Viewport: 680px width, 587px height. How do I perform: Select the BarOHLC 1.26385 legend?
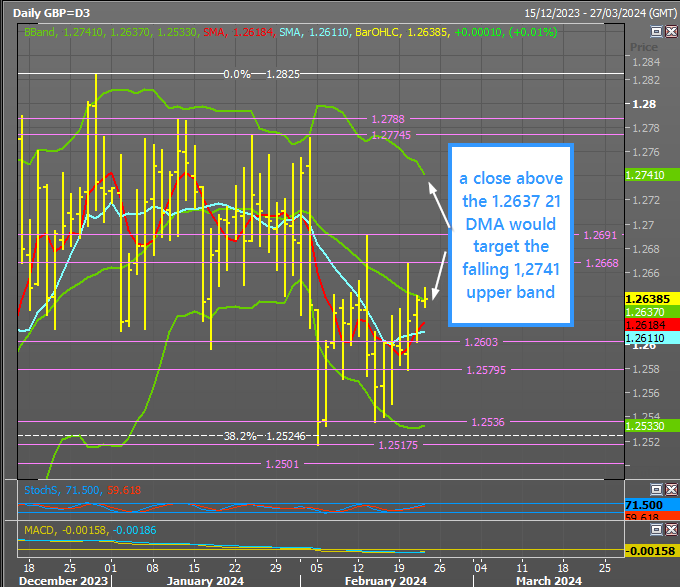coord(402,32)
